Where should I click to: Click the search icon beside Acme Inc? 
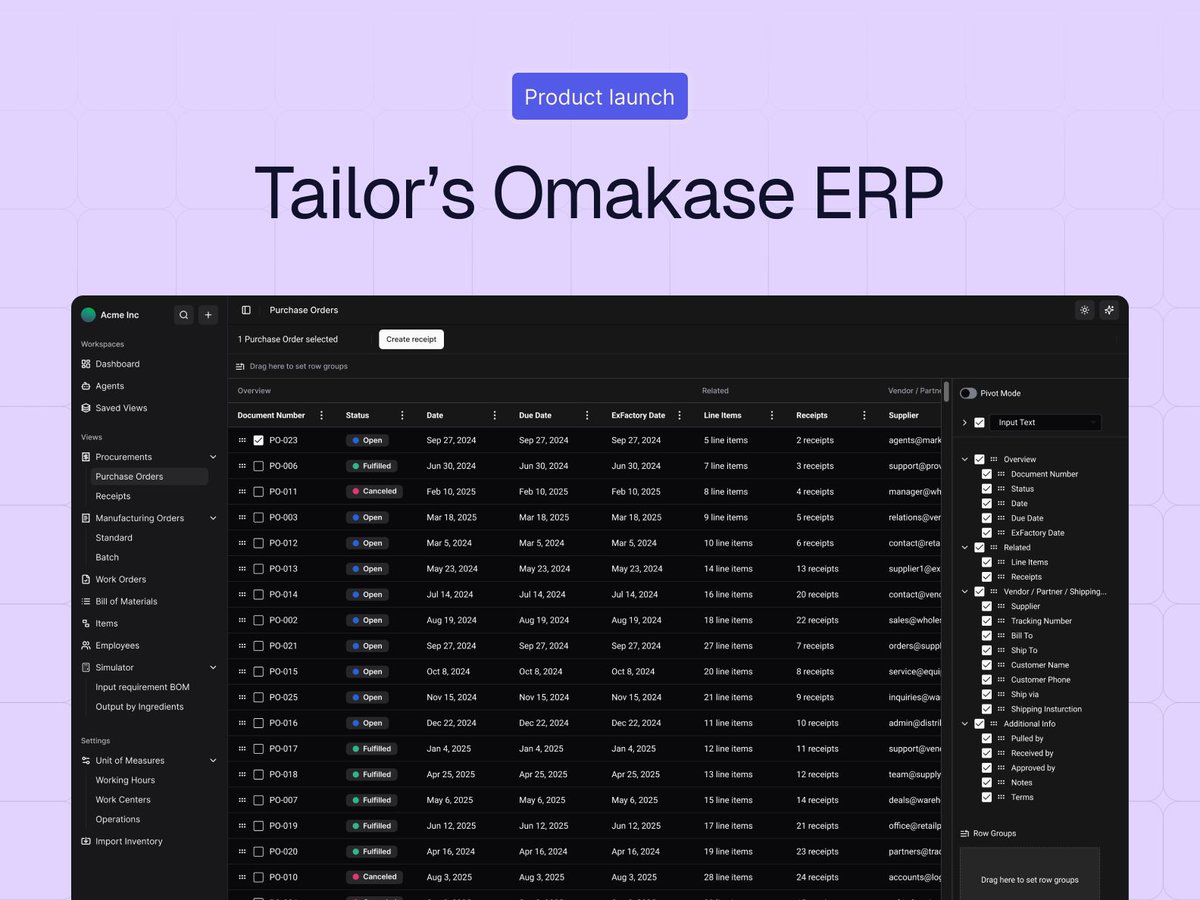(x=184, y=315)
